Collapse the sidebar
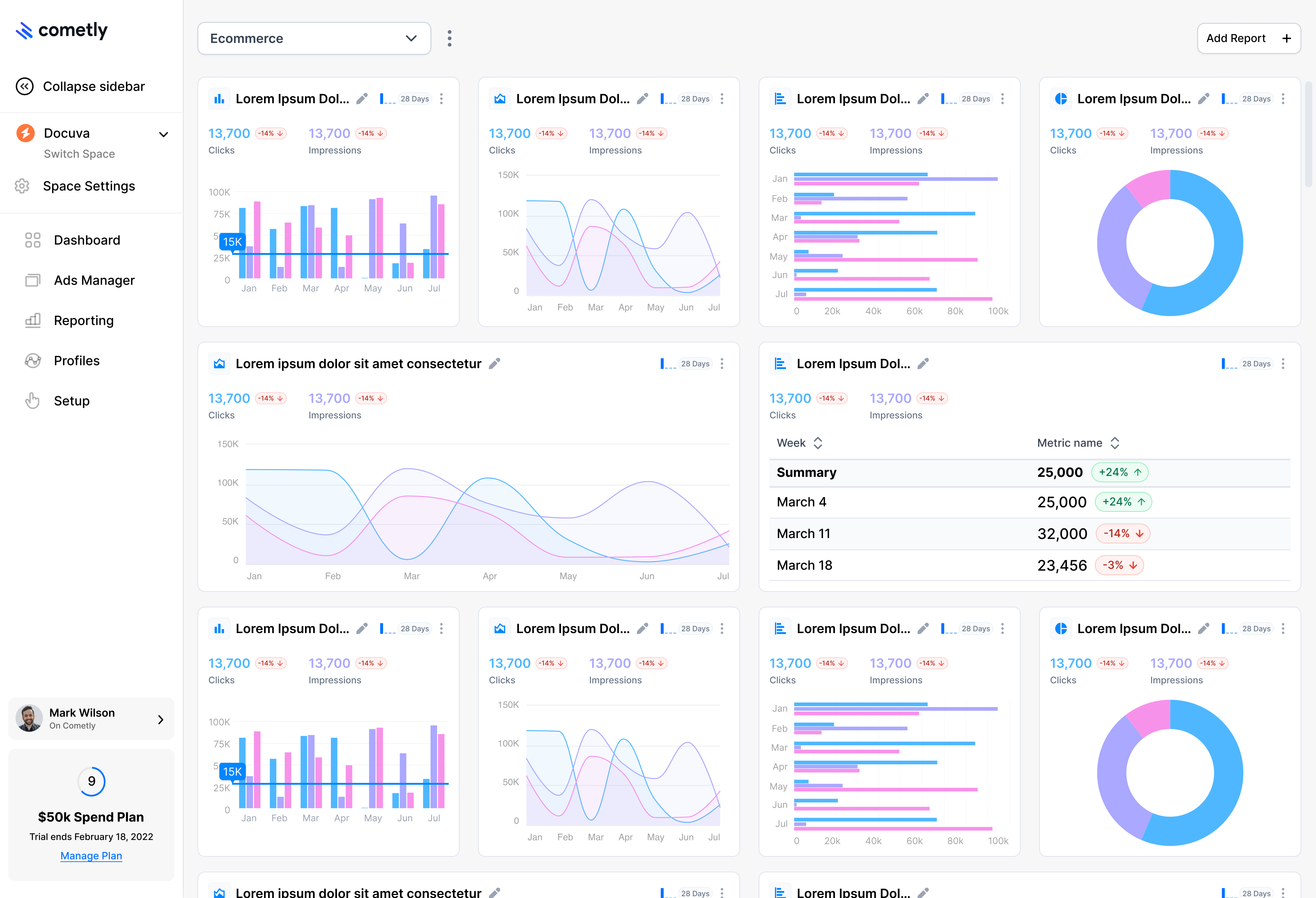 click(x=80, y=86)
